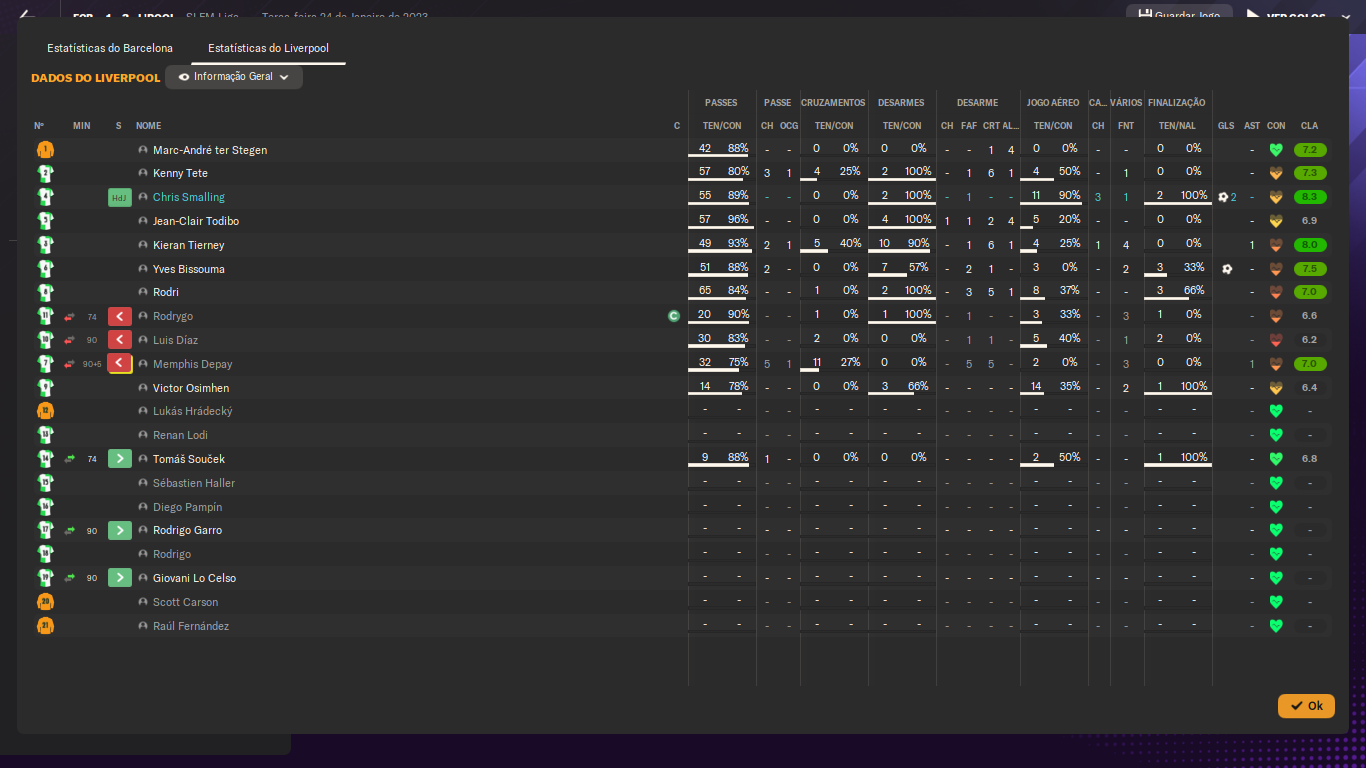The height and width of the screenshot is (768, 1366).
Task: Open Chris Smalling's player profile link
Action: click(189, 198)
